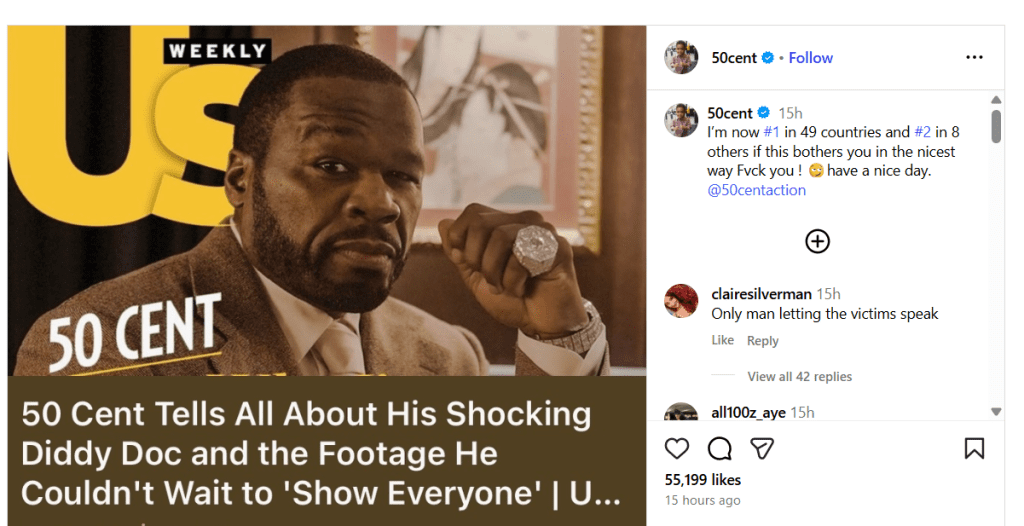1024x526 pixels.
Task: Open the #1 hashtag link
Action: pyautogui.click(x=772, y=132)
